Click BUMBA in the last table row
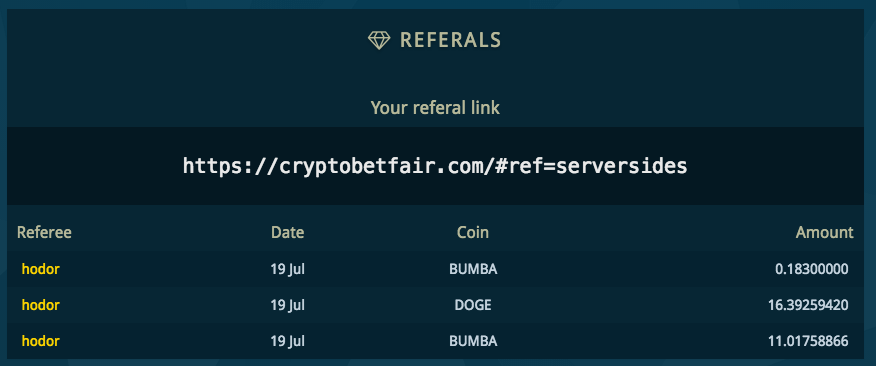The image size is (876, 366). (473, 341)
